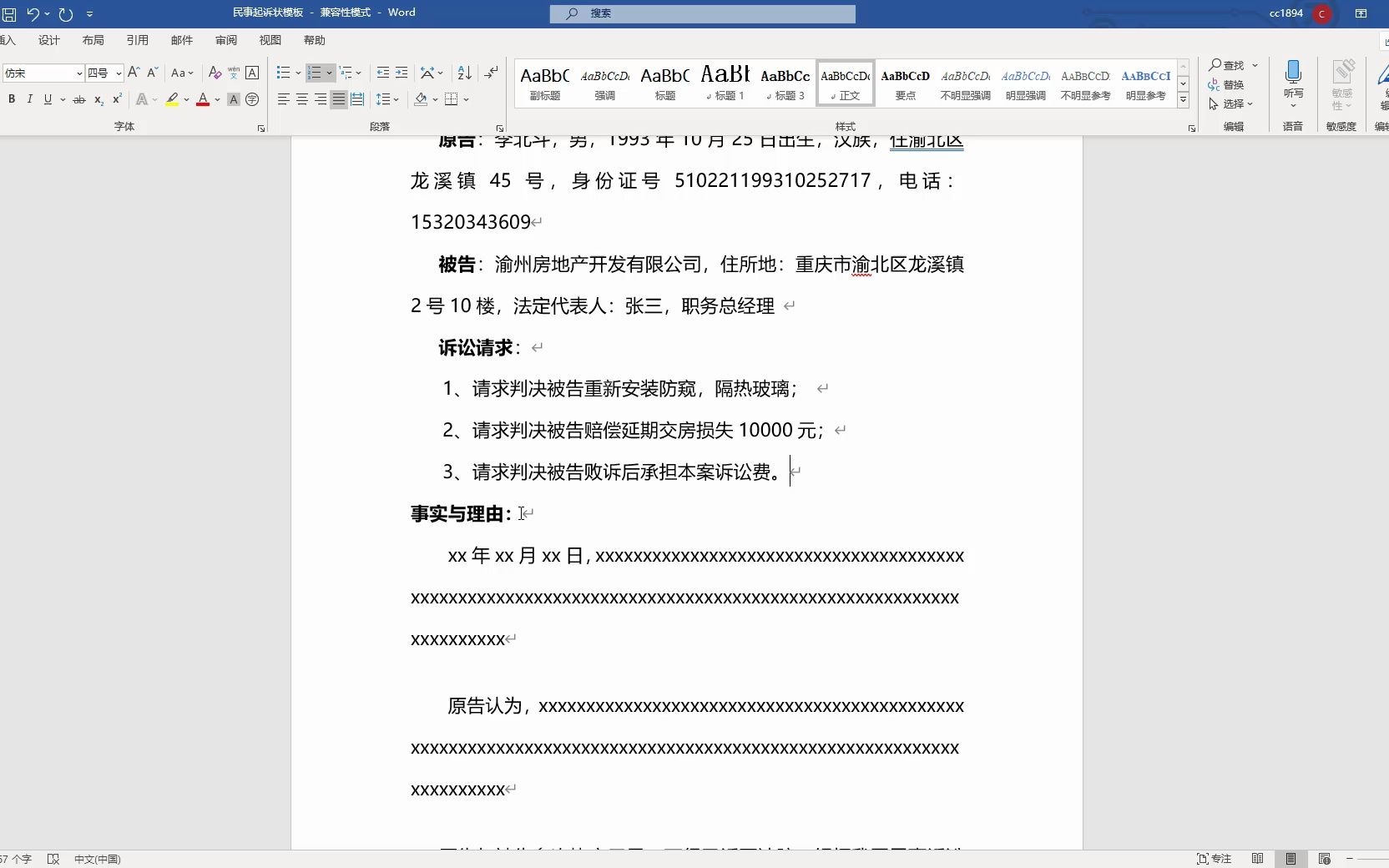Click the 替换 (Replace) button
Image resolution: width=1389 pixels, height=868 pixels.
(1226, 84)
